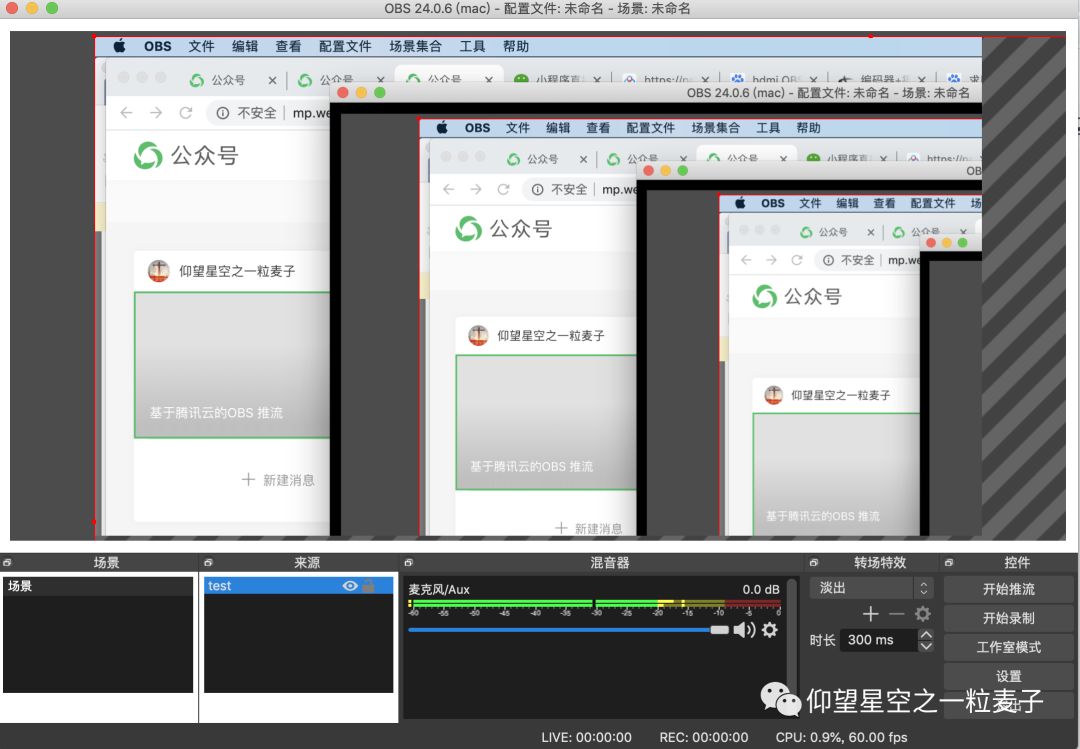Screen dimensions: 1080x749
Task: Click 基于腾讯云的OBS 推流 card in outermost capture
Action: tap(231, 365)
